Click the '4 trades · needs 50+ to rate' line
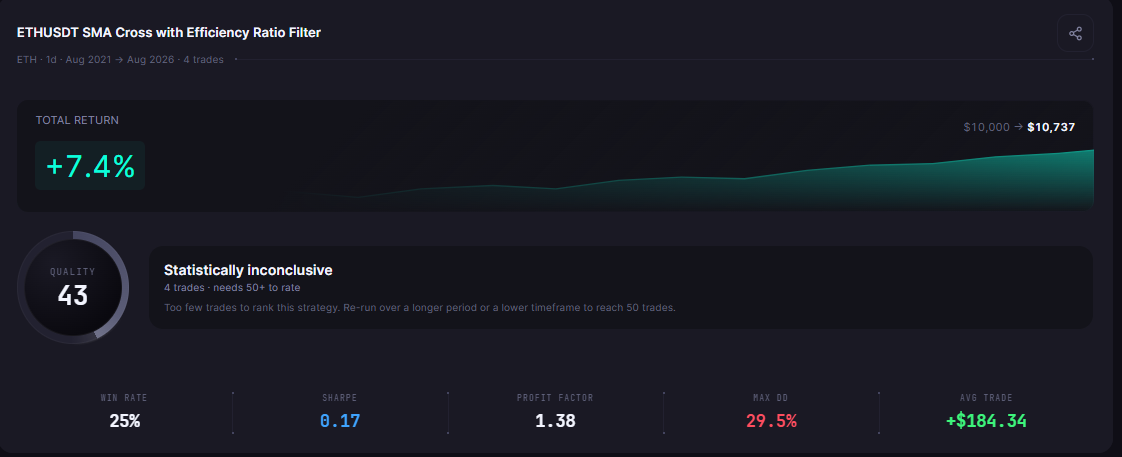1122x457 pixels. [x=232, y=288]
